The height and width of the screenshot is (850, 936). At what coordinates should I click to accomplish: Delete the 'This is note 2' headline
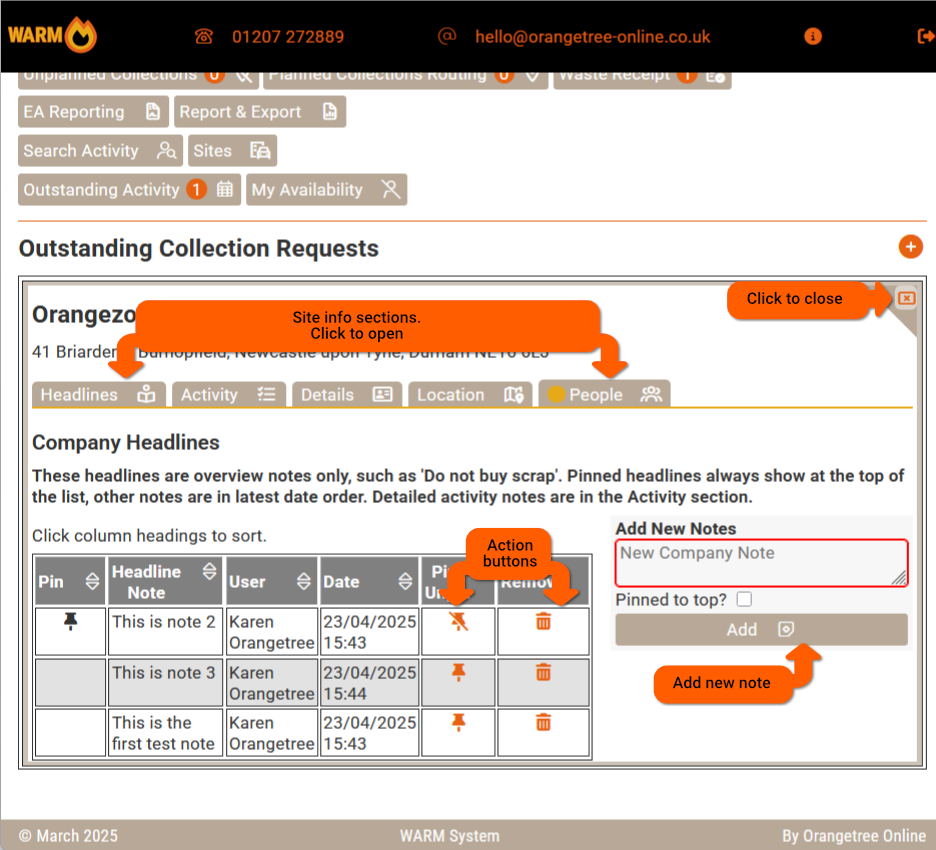(543, 622)
